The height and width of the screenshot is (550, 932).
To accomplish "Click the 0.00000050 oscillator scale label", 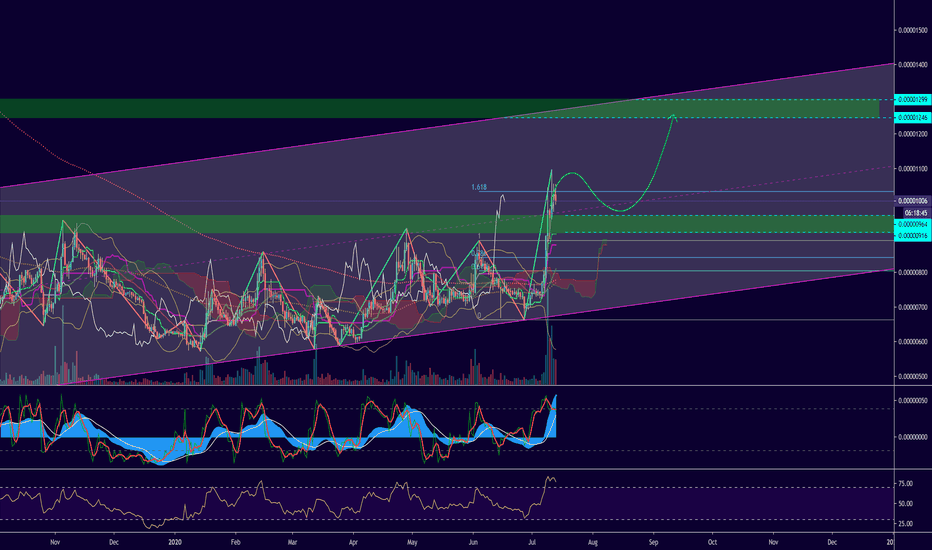I will (x=912, y=401).
